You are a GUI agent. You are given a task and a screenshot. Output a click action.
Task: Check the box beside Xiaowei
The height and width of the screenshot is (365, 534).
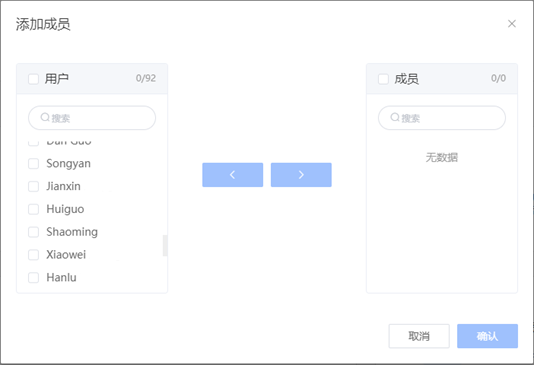[x=33, y=255]
